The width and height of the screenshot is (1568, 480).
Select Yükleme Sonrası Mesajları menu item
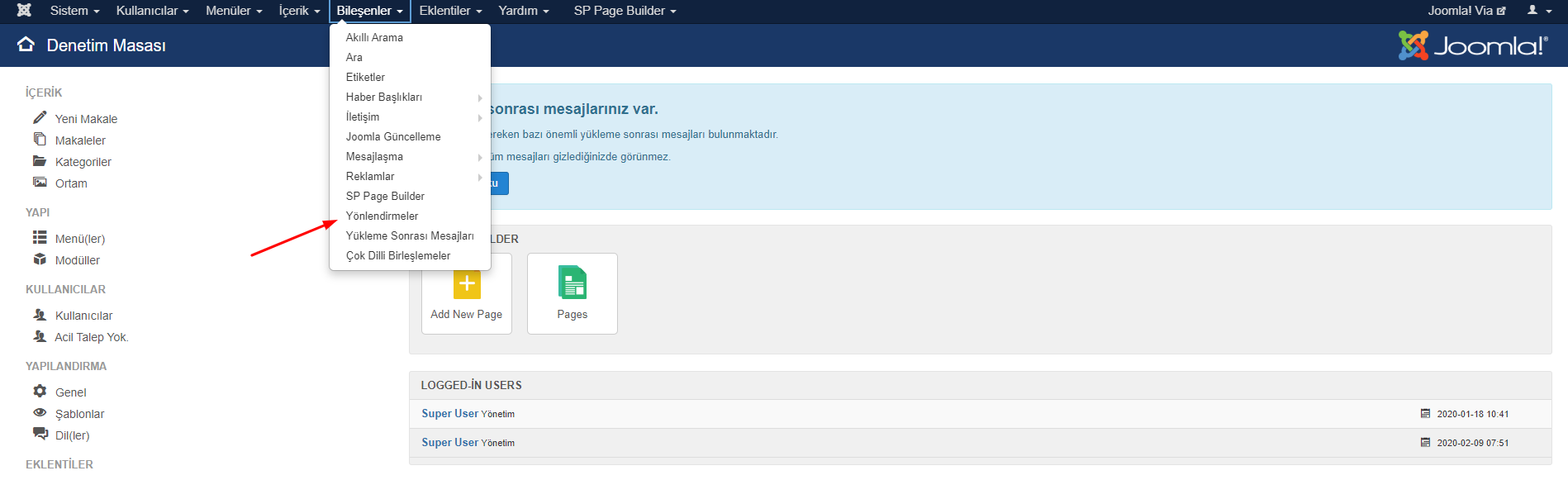click(410, 236)
